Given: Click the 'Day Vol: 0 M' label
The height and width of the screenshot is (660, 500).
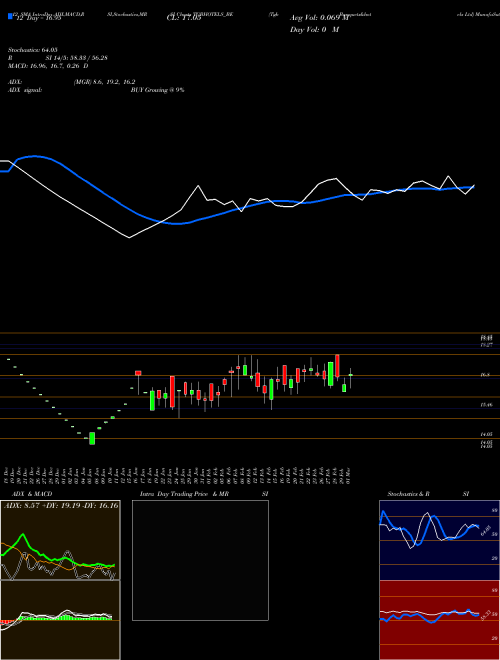Looking at the screenshot, I should coord(314,30).
